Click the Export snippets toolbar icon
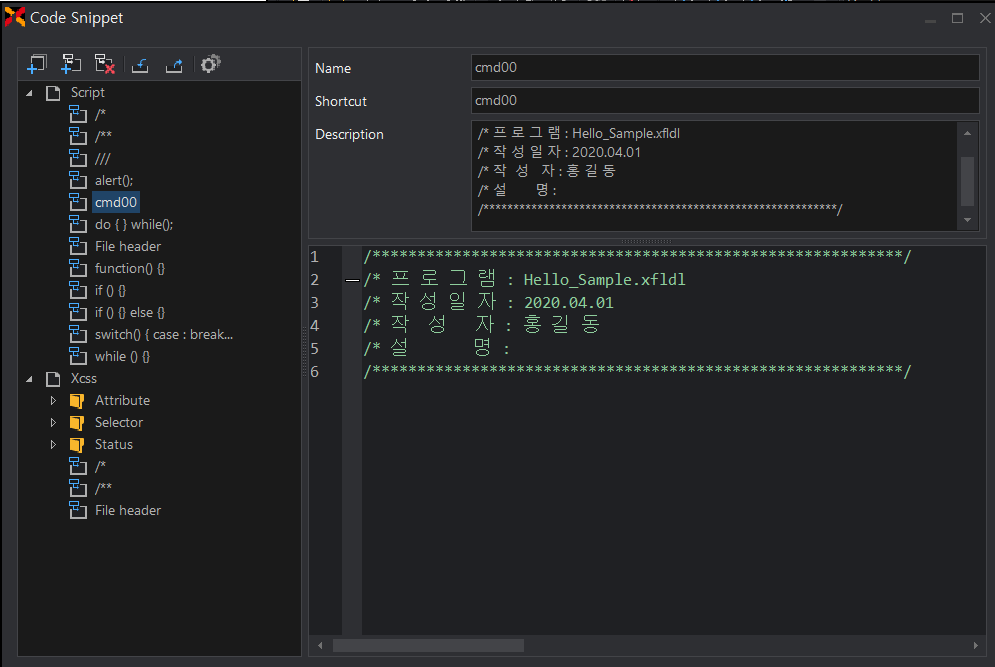This screenshot has height=667, width=995. [174, 64]
